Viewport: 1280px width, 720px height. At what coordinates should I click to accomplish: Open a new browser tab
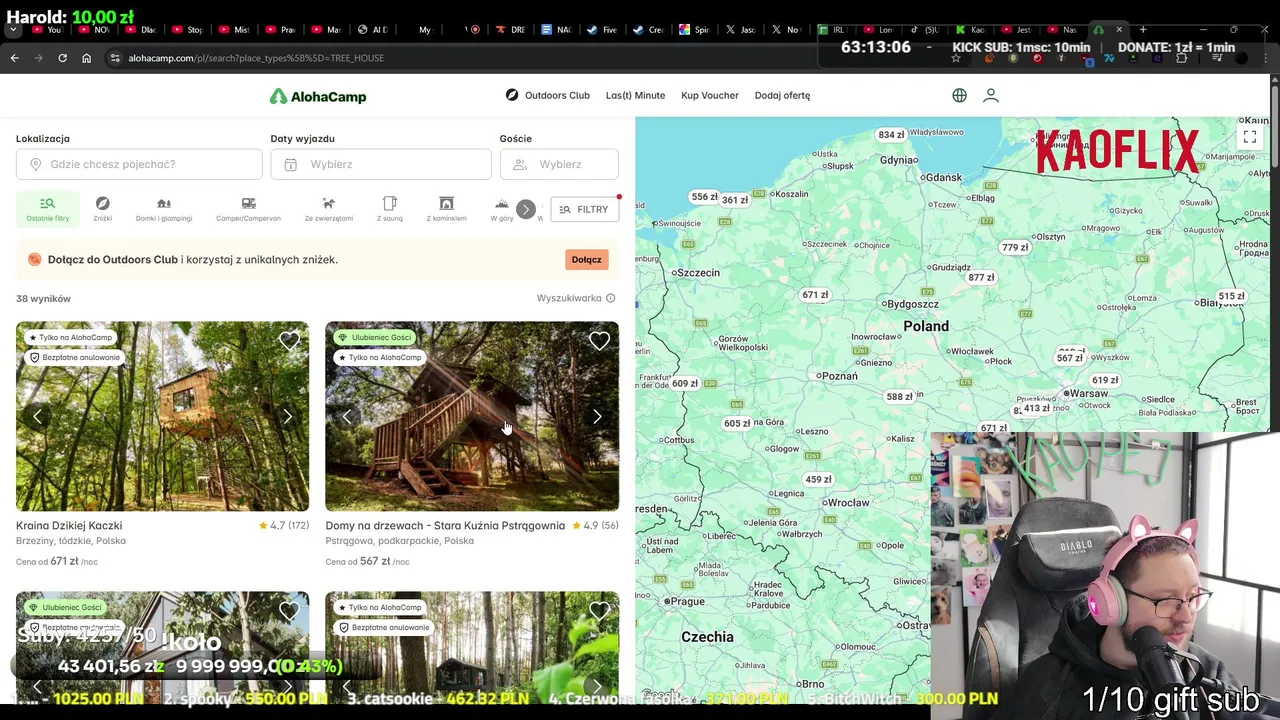pyautogui.click(x=1143, y=30)
